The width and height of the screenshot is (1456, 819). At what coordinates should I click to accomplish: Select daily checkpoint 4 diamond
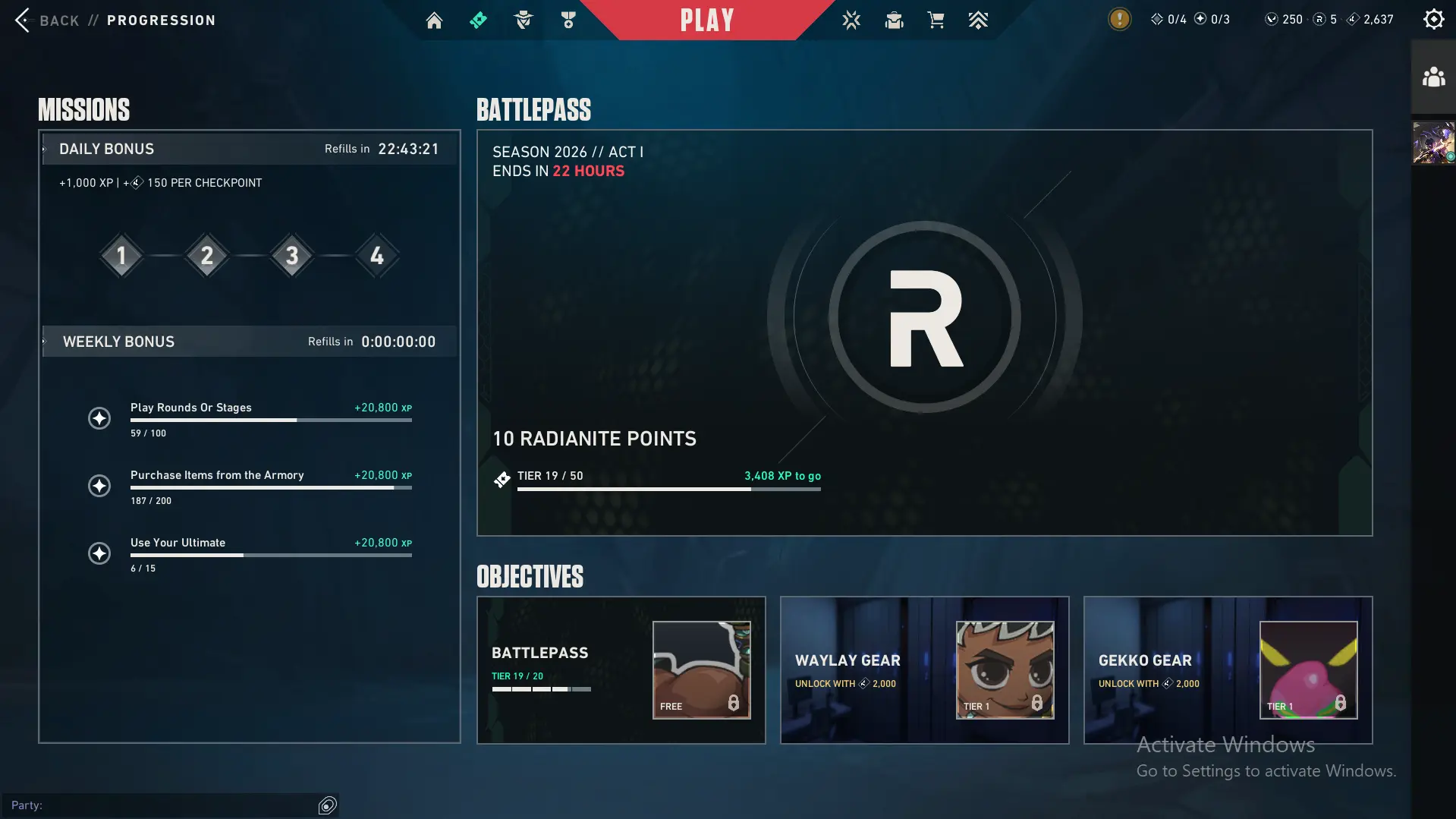coord(377,256)
